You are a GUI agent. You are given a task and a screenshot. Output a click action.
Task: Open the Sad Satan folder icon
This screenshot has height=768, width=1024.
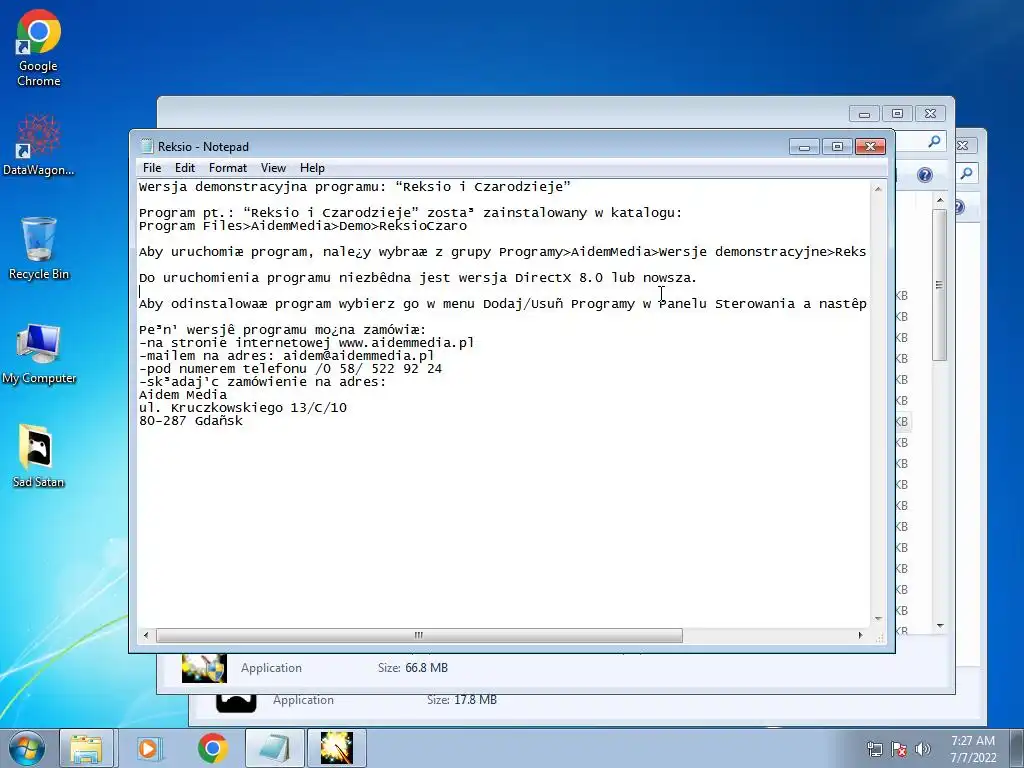39,456
